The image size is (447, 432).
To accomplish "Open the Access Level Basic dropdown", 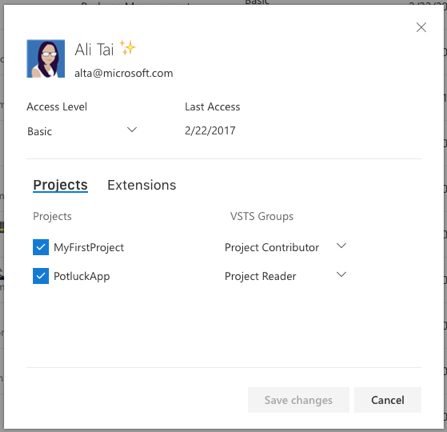I will pyautogui.click(x=82, y=131).
